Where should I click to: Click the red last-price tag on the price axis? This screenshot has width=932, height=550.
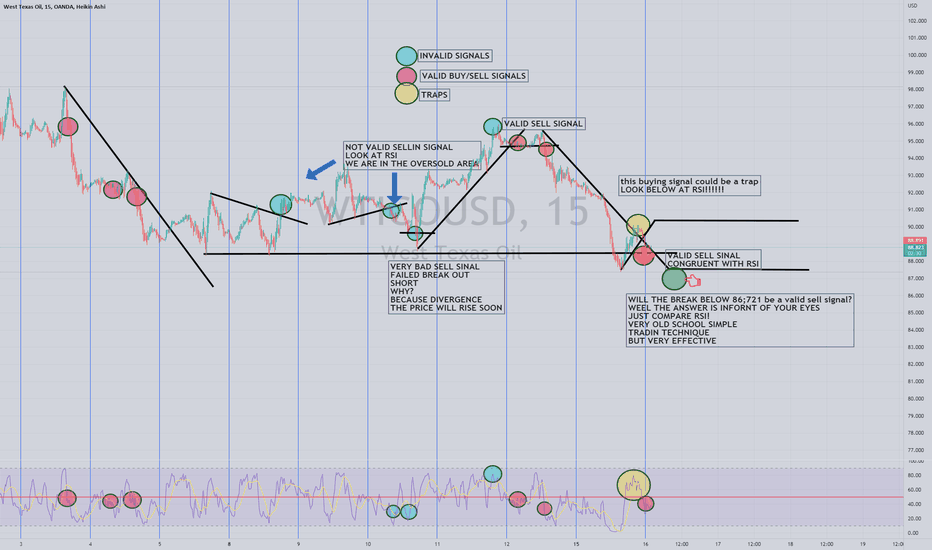click(915, 241)
